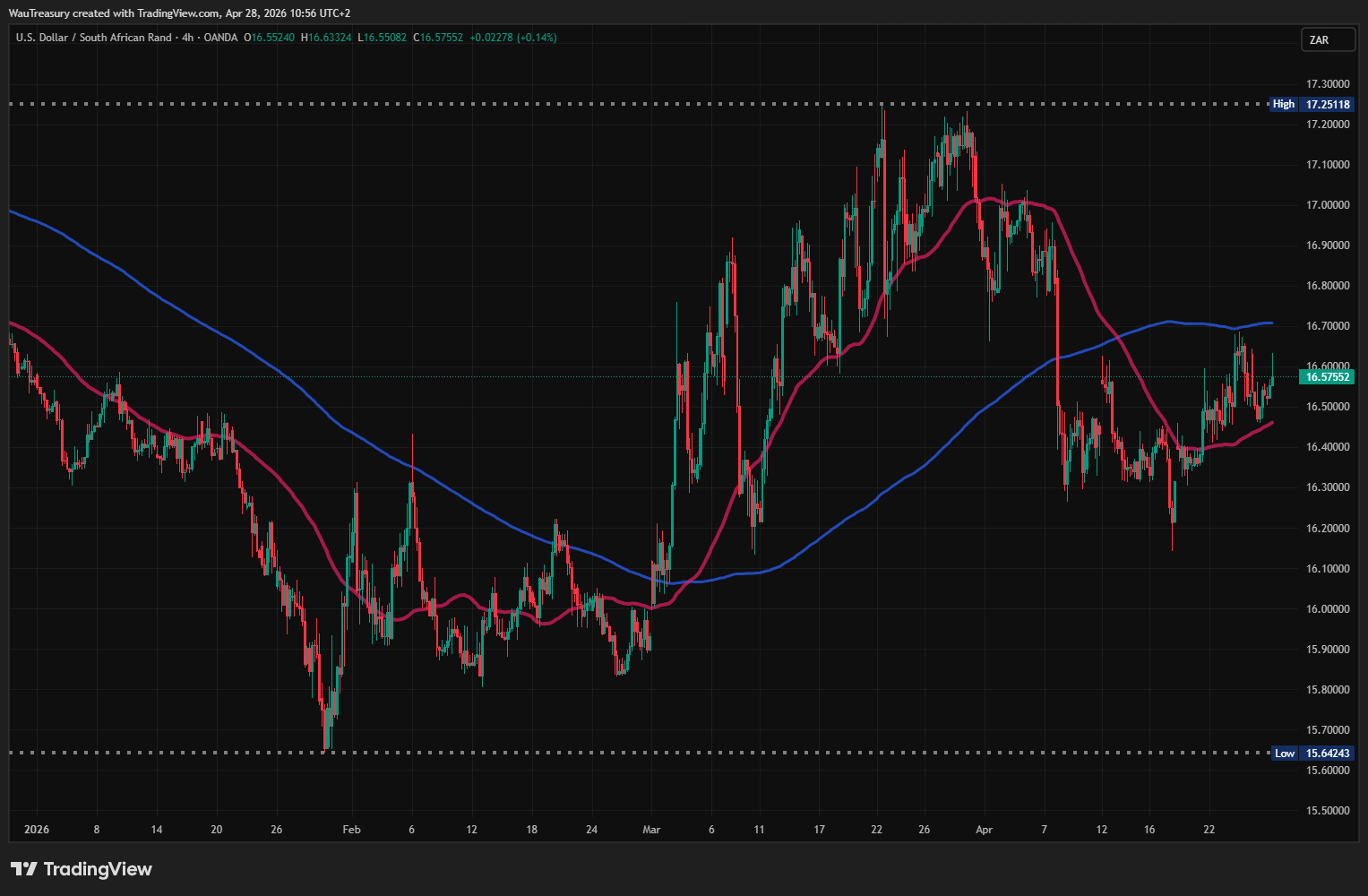Click the 15.70000 price axis label
This screenshot has height=896, width=1368.
click(x=1328, y=730)
